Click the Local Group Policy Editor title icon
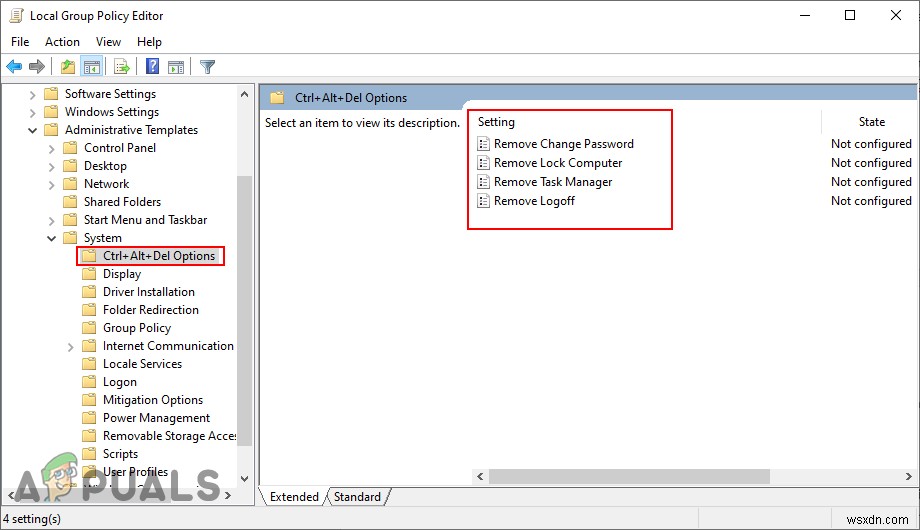This screenshot has width=920, height=530. pos(16,16)
